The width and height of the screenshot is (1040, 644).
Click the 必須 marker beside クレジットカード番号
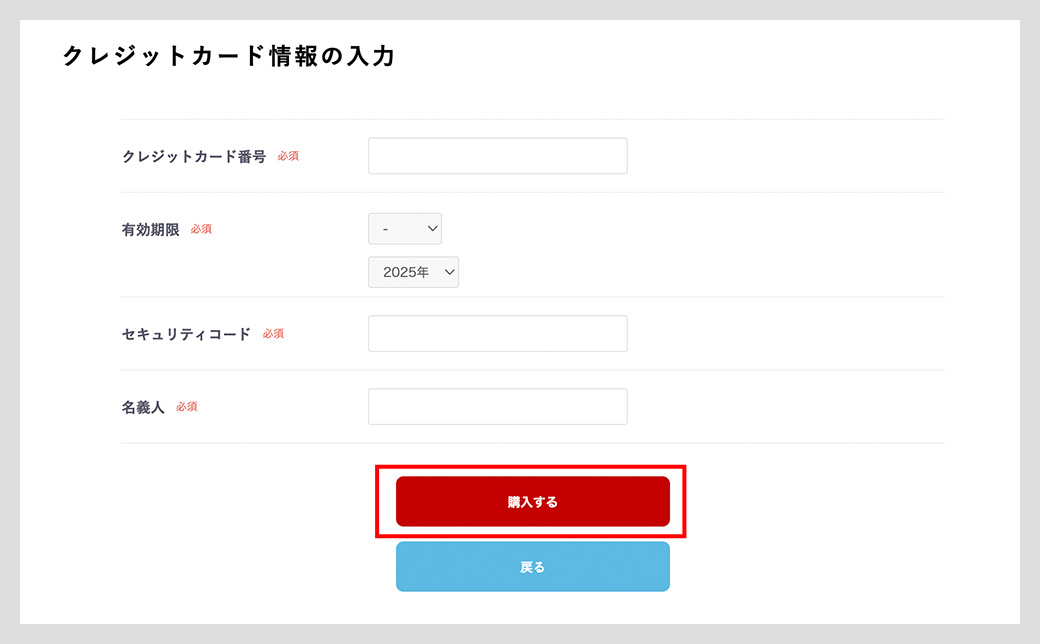coord(288,156)
